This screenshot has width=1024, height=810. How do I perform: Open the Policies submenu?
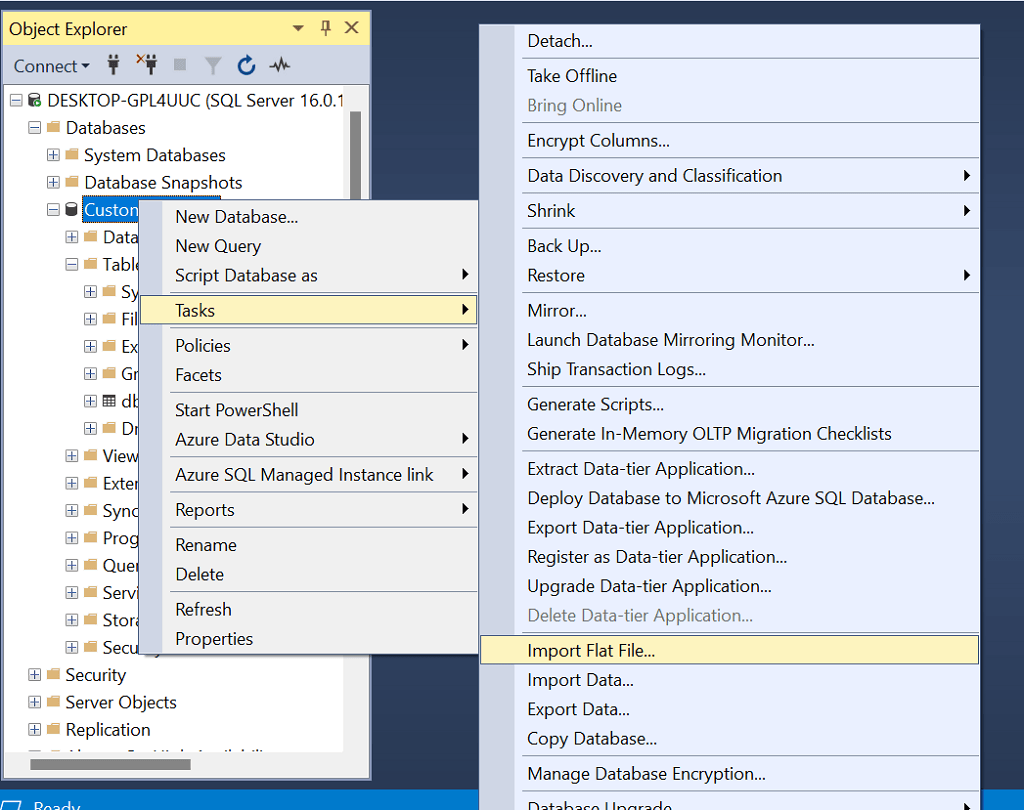point(310,346)
